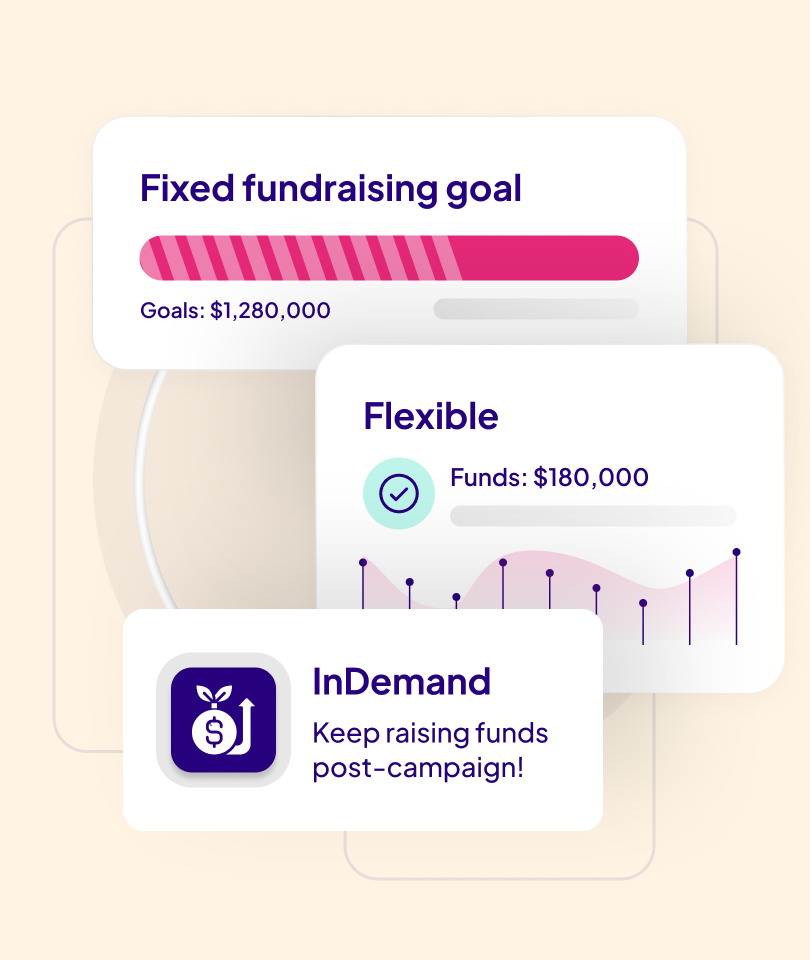This screenshot has width=810, height=960.
Task: Click the Funds: $180,000 text
Action: pyautogui.click(x=549, y=478)
